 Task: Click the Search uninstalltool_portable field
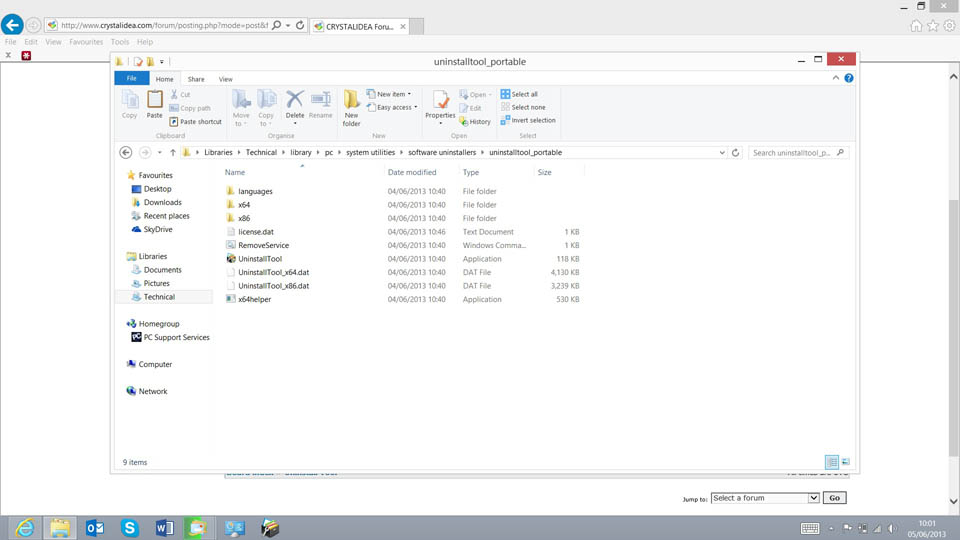click(x=798, y=152)
